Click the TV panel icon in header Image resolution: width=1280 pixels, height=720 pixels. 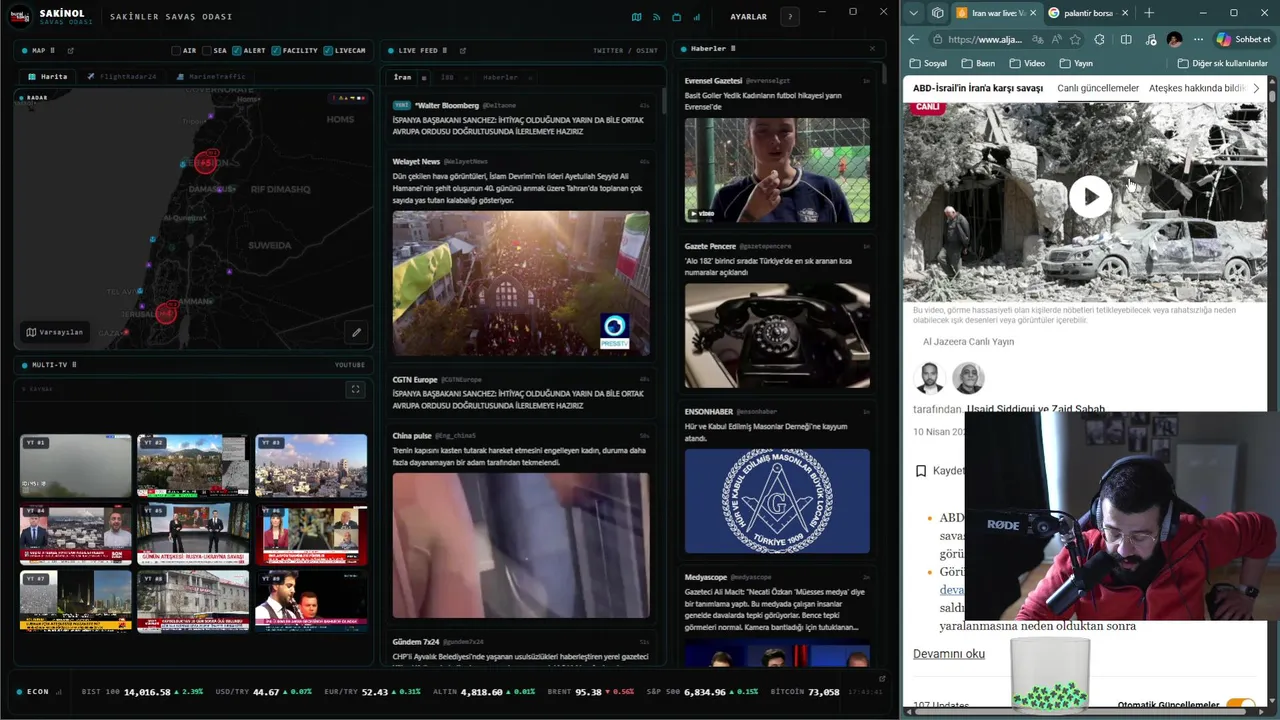(677, 17)
